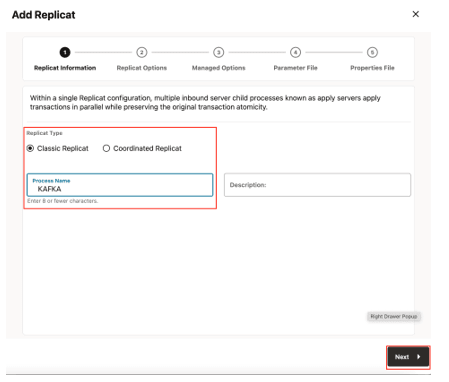The width and height of the screenshot is (449, 382).
Task: Jump to step 4 circle icon
Action: coord(295,52)
